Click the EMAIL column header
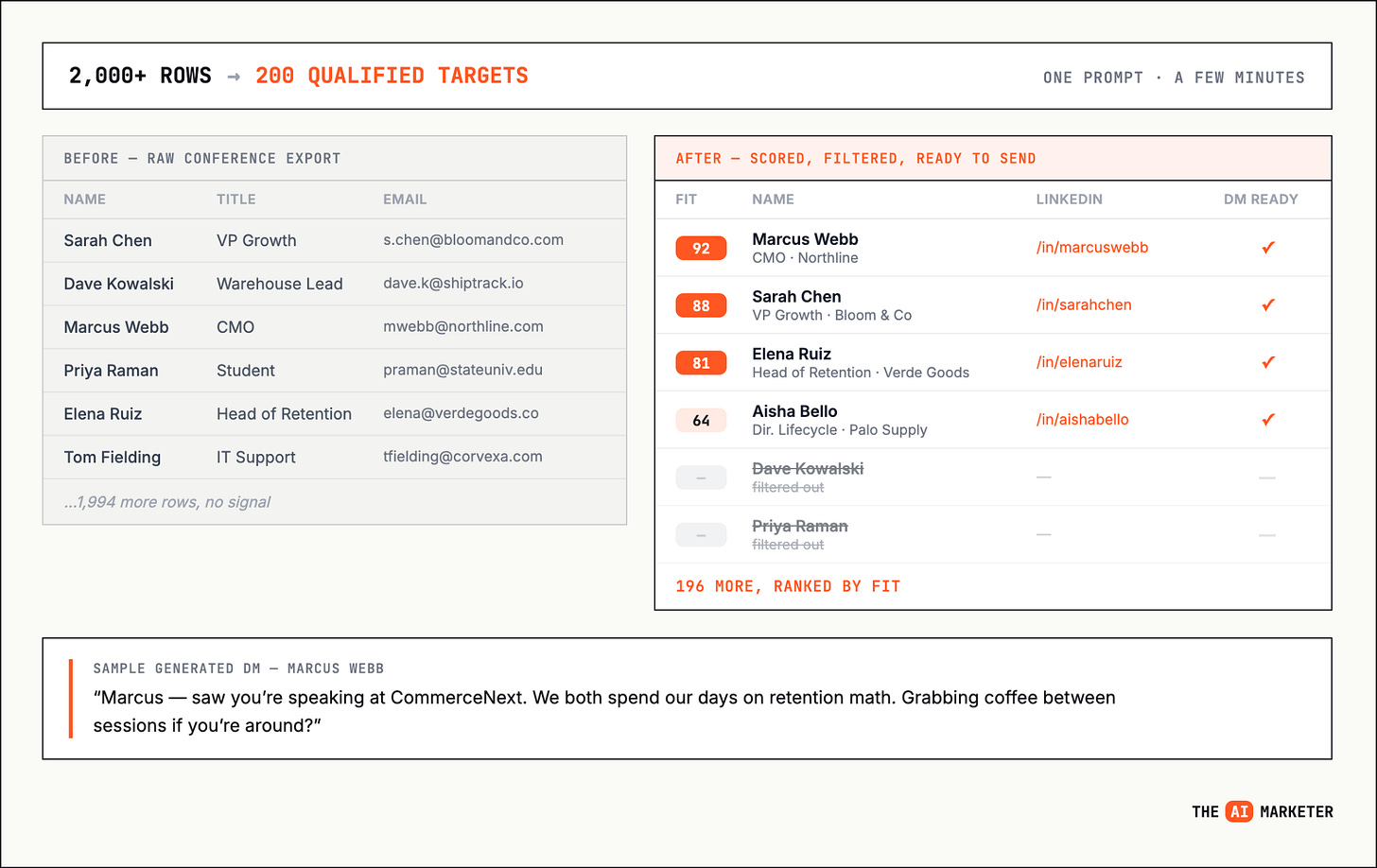This screenshot has width=1377, height=868. [405, 200]
